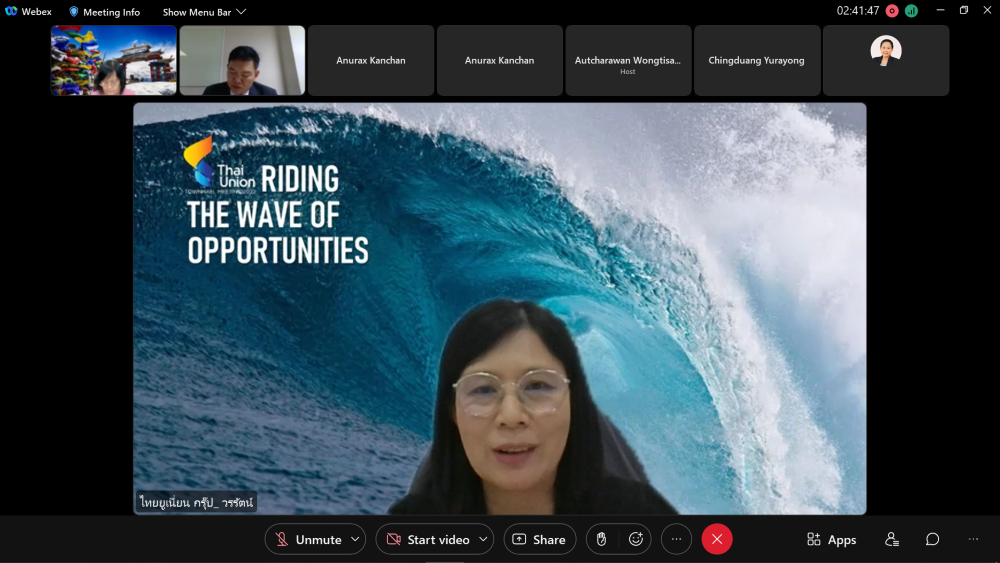The image size is (1000, 563).
Task: Select host Autcharawan Wongtisa participant tile
Action: (x=627, y=61)
